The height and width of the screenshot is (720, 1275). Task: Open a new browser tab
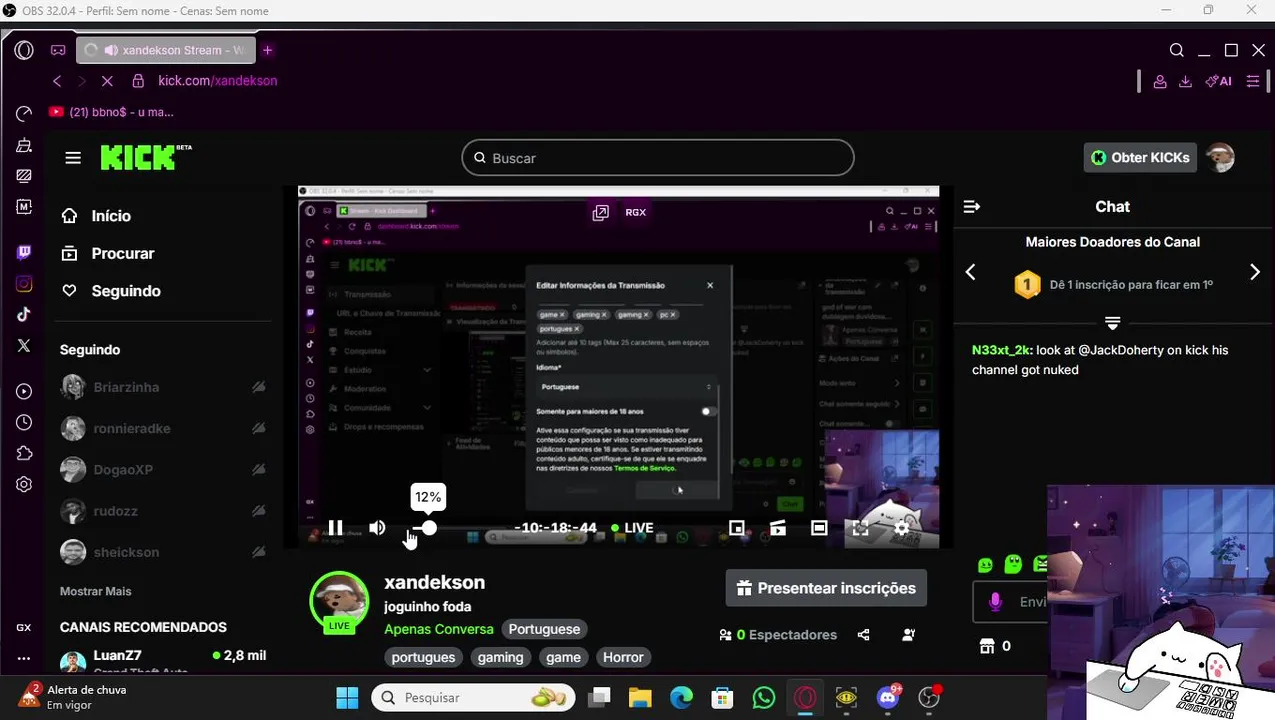tap(267, 50)
